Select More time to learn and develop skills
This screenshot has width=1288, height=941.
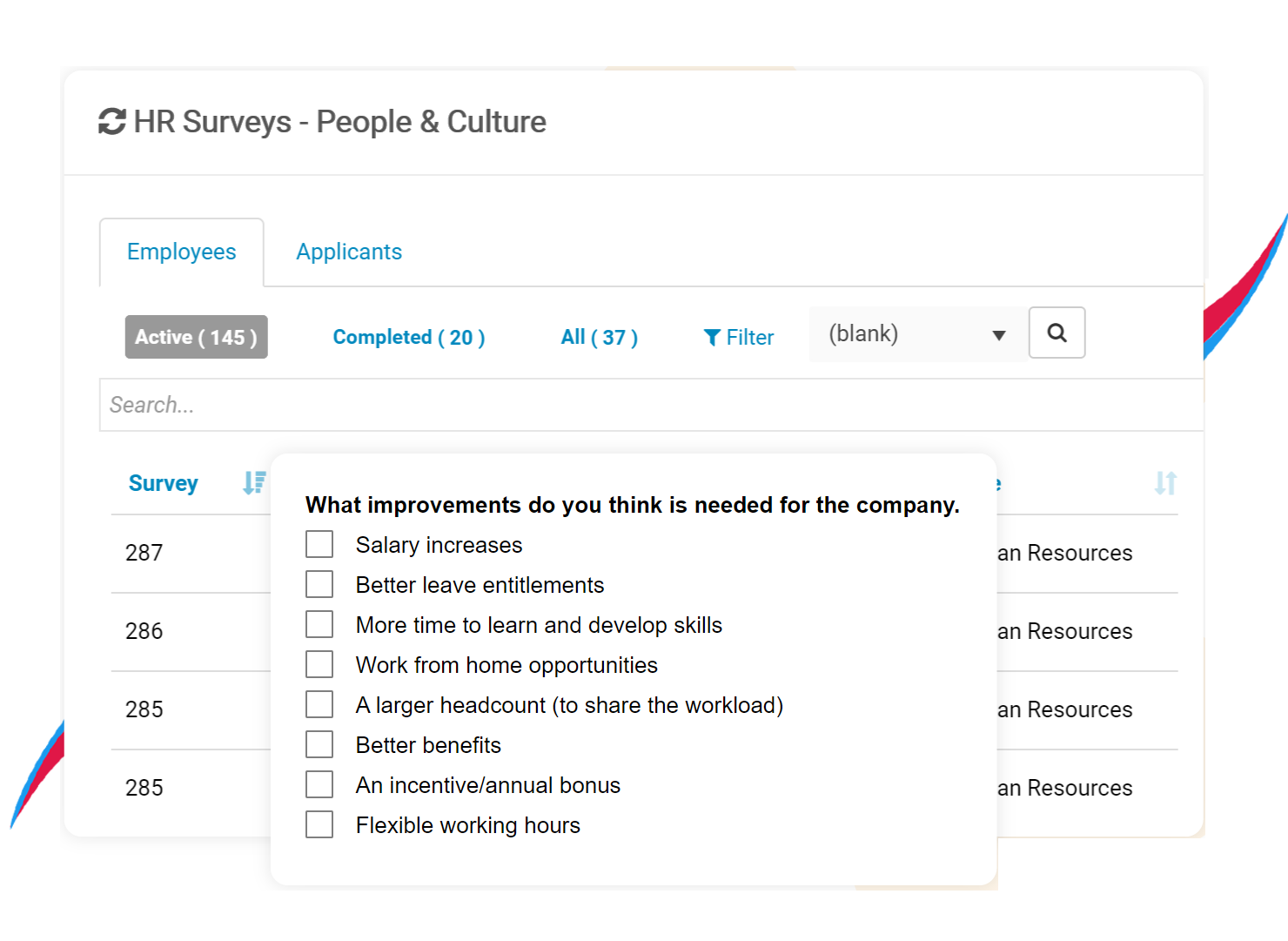(319, 623)
